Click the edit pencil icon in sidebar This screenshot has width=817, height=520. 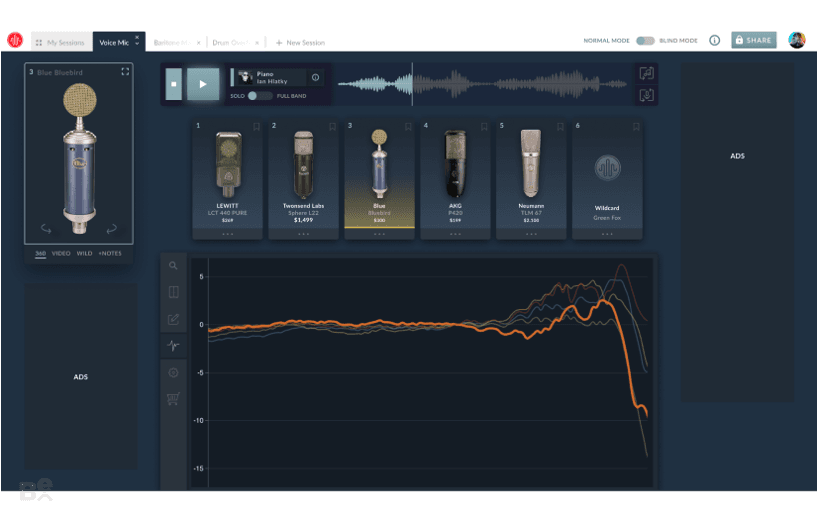click(x=174, y=319)
